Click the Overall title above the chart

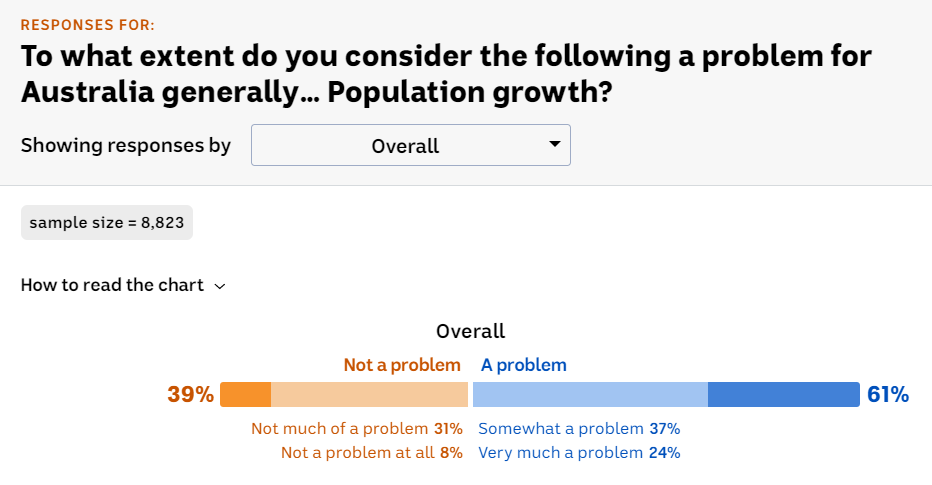coord(470,331)
